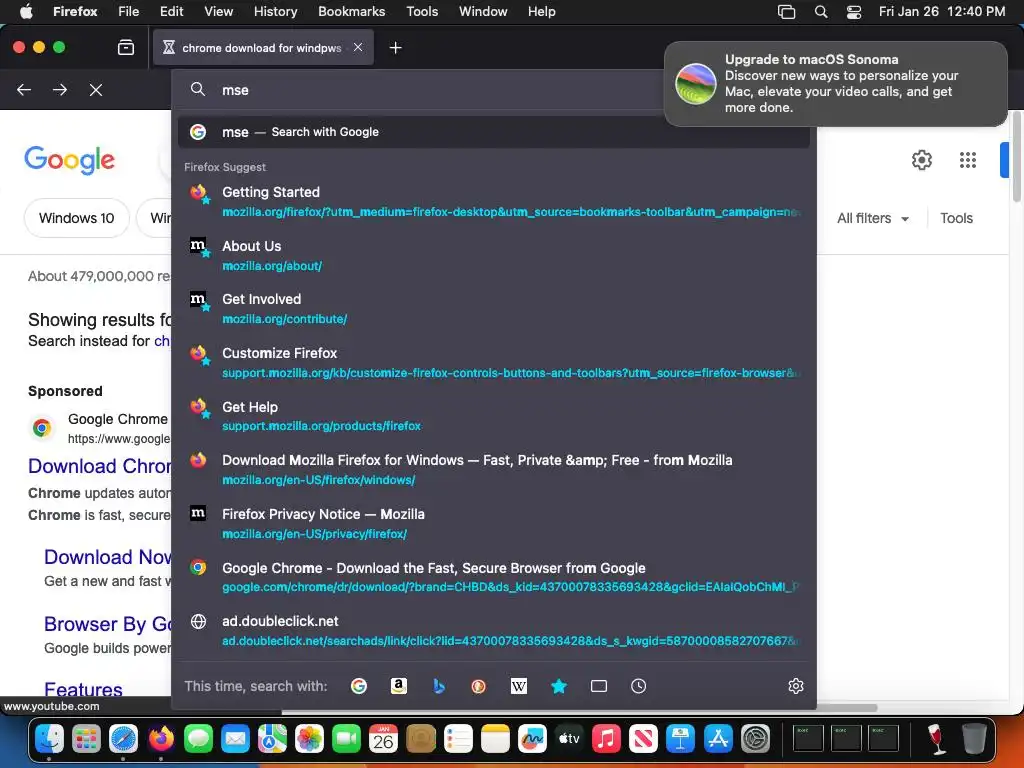Stop loading the page with the X button
Viewport: 1024px width, 768px height.
click(x=96, y=89)
